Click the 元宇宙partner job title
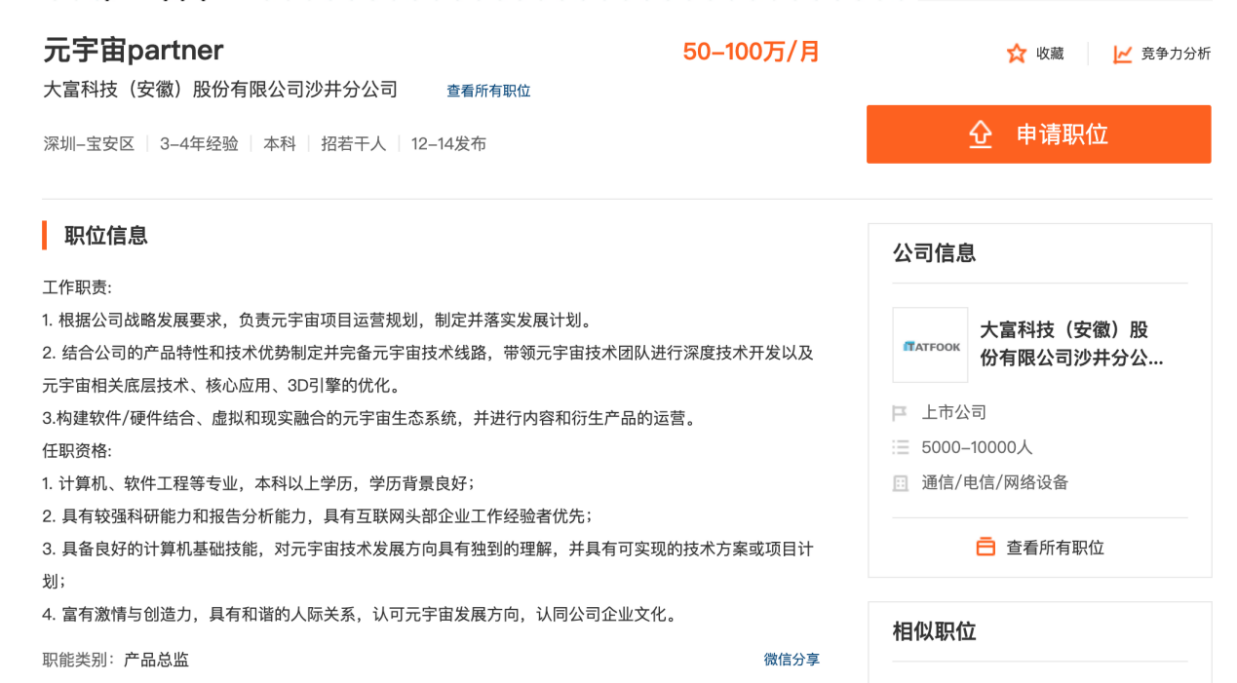The width and height of the screenshot is (1237, 683). [x=133, y=50]
